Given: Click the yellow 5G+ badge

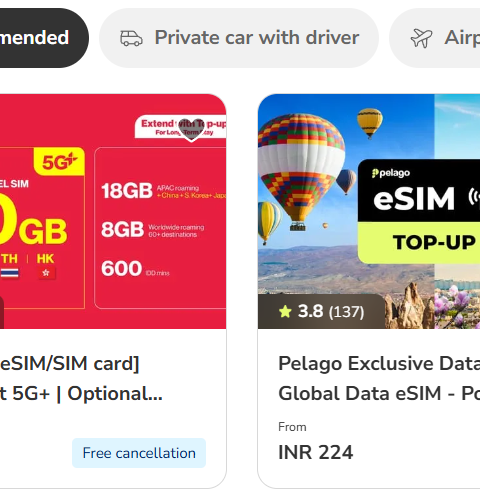Looking at the screenshot, I should pyautogui.click(x=59, y=162).
